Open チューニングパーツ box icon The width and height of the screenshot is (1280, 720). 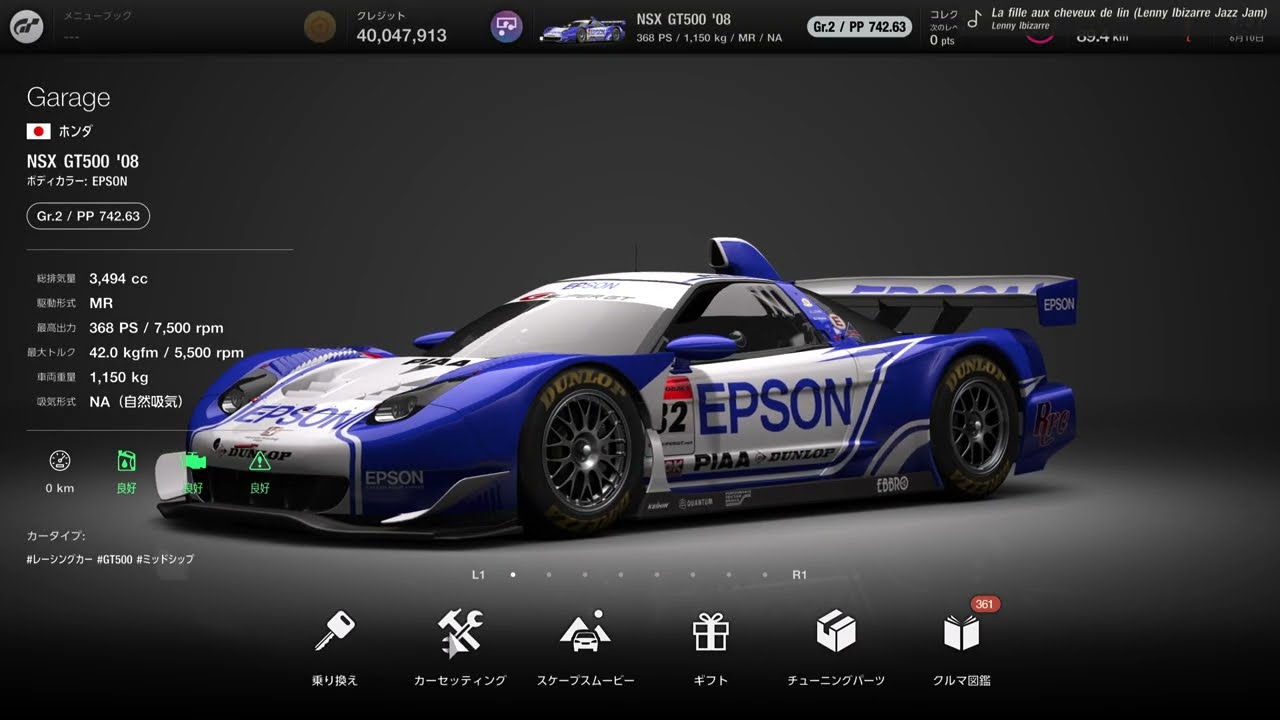point(836,632)
